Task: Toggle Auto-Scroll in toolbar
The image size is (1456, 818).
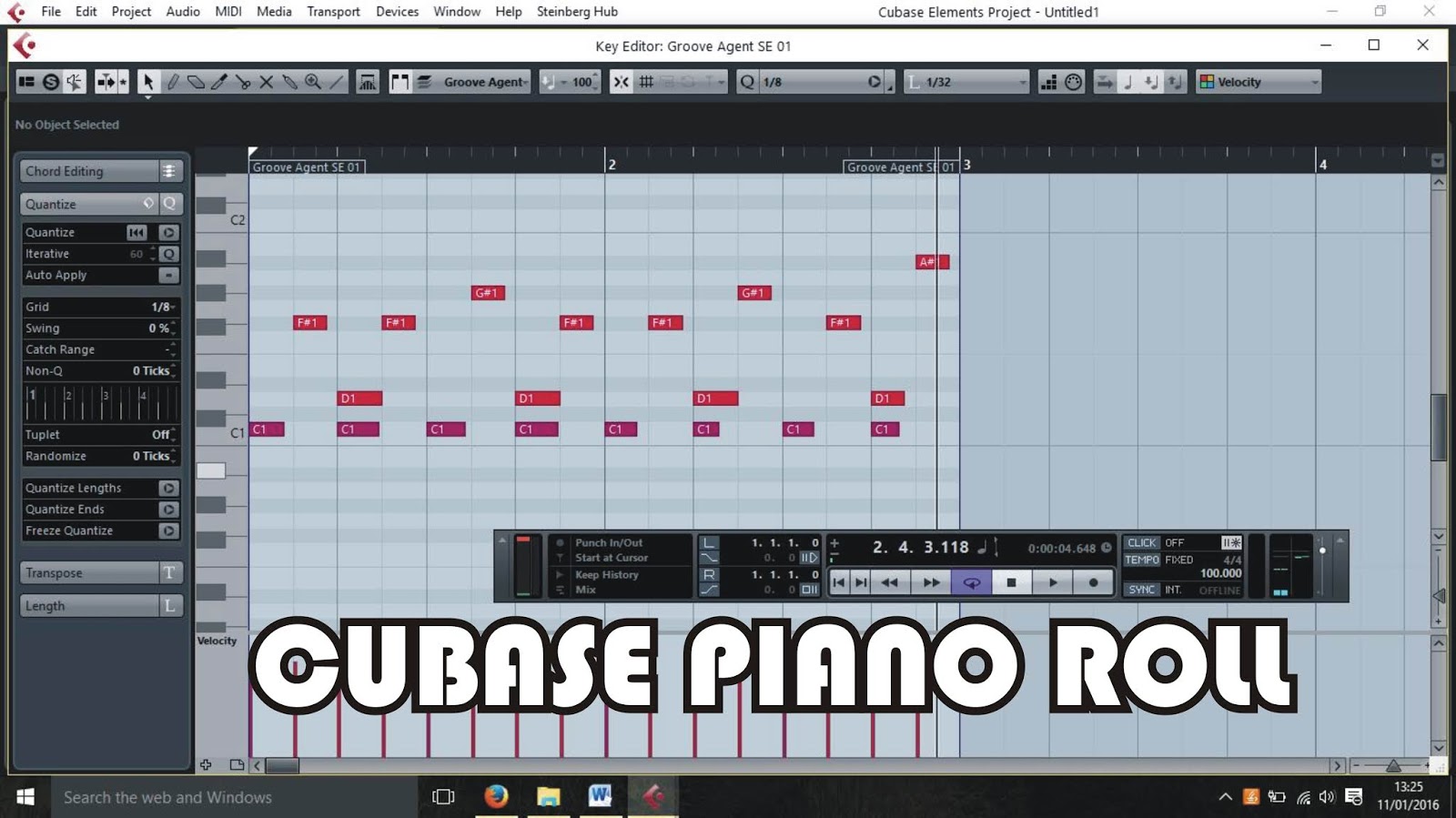Action: click(106, 82)
